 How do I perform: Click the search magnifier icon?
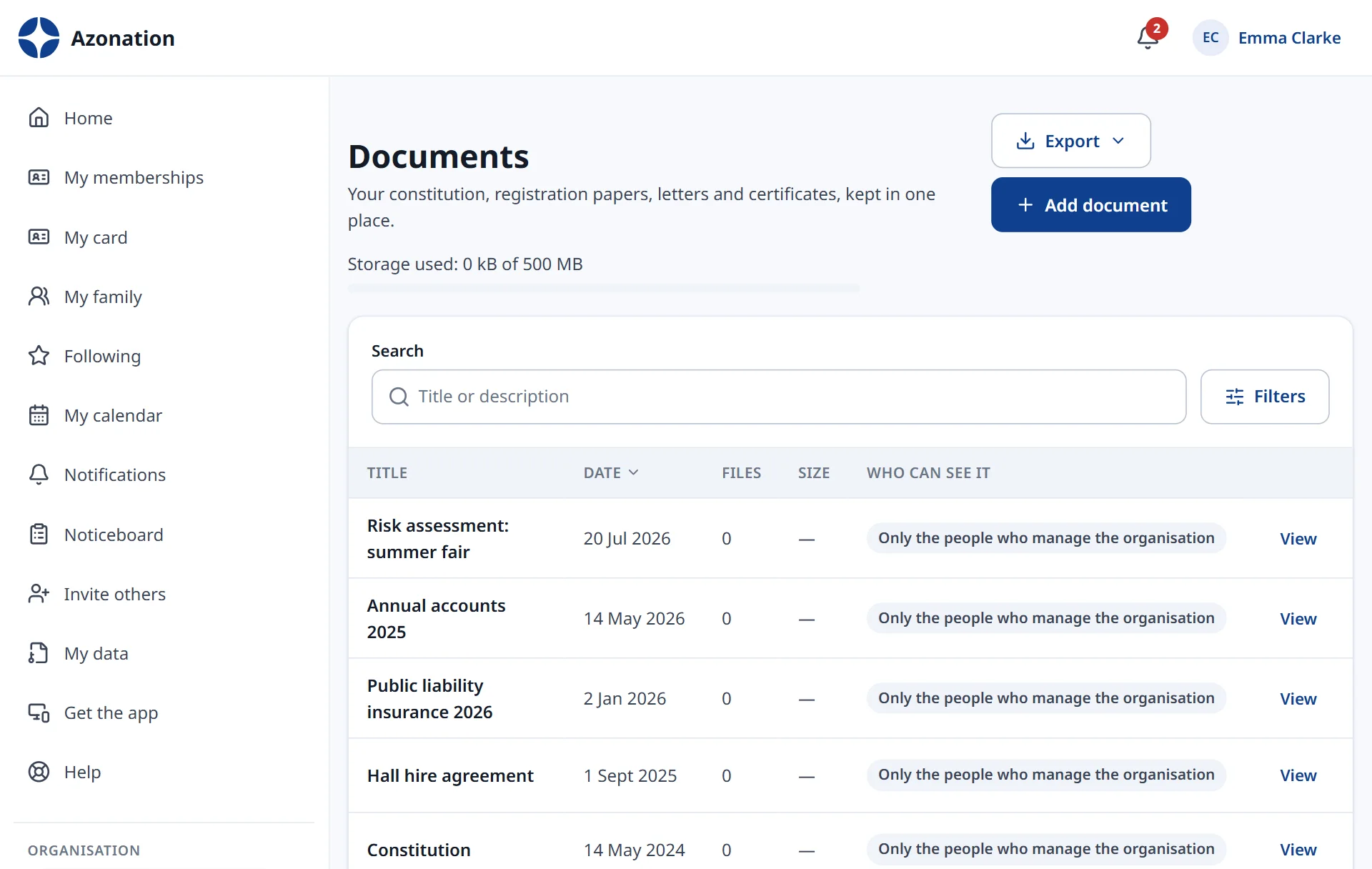399,397
